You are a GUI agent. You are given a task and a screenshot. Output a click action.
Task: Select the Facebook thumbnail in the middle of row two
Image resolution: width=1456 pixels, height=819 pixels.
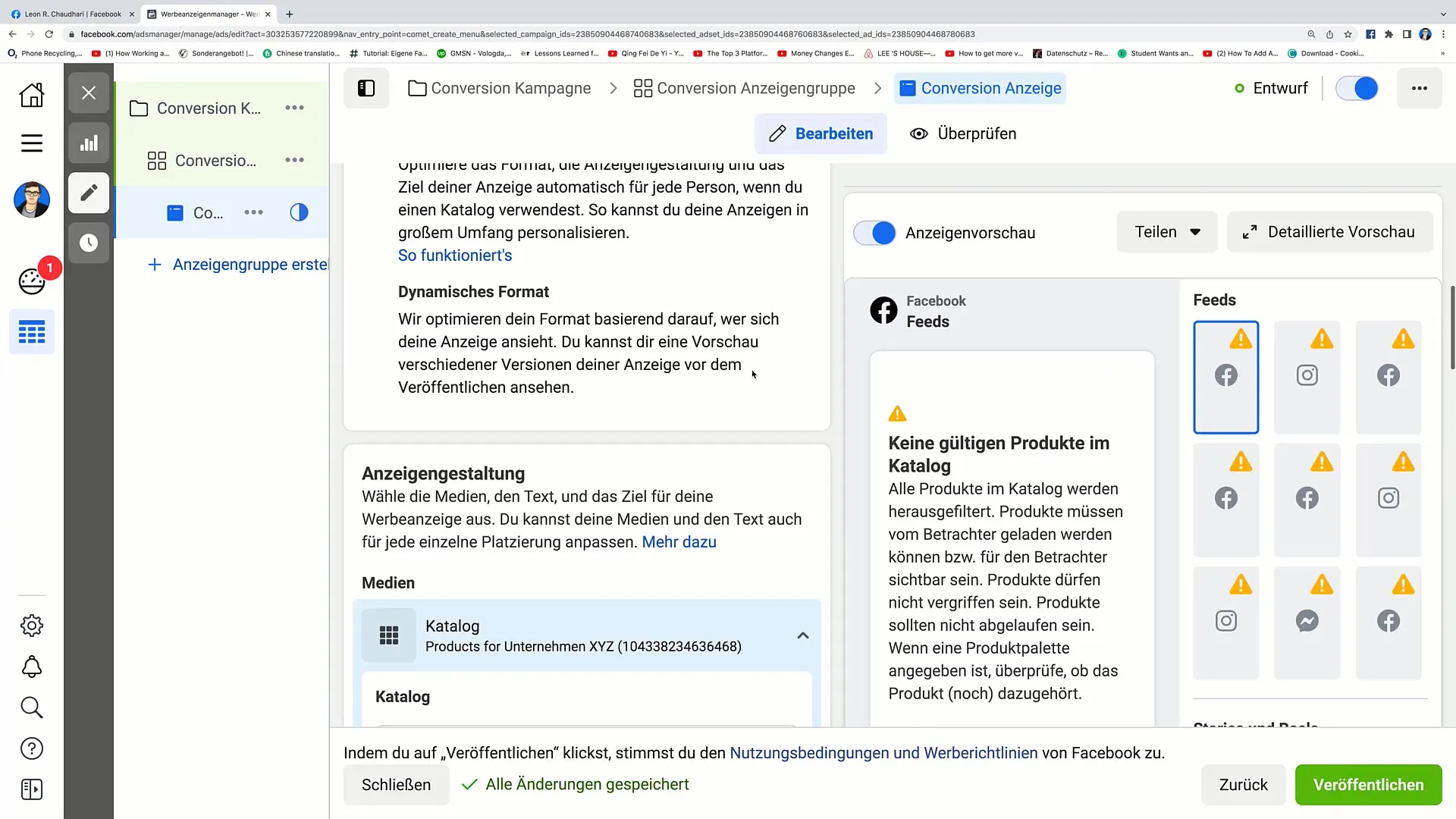click(x=1307, y=500)
